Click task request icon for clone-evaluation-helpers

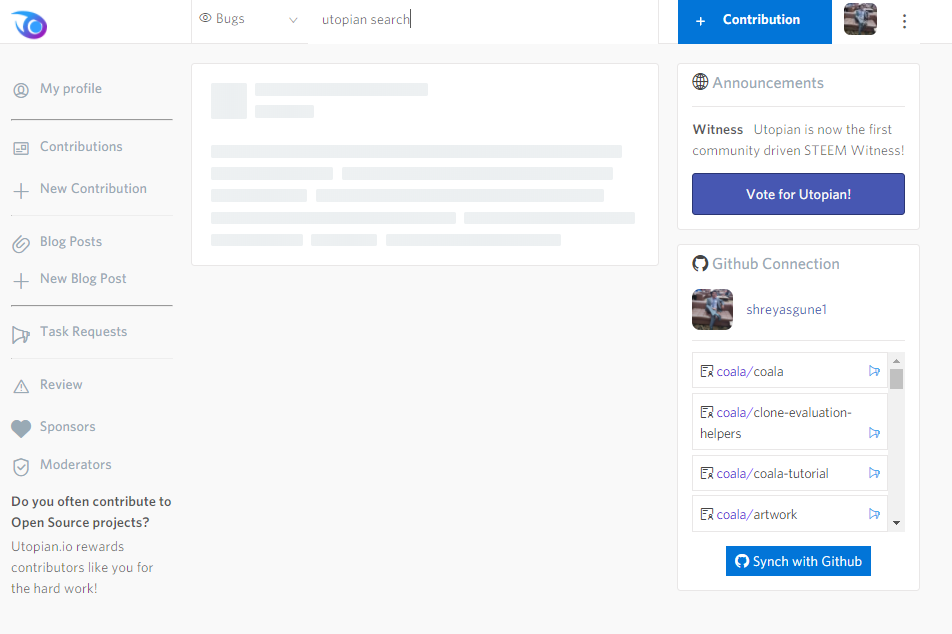point(874,433)
